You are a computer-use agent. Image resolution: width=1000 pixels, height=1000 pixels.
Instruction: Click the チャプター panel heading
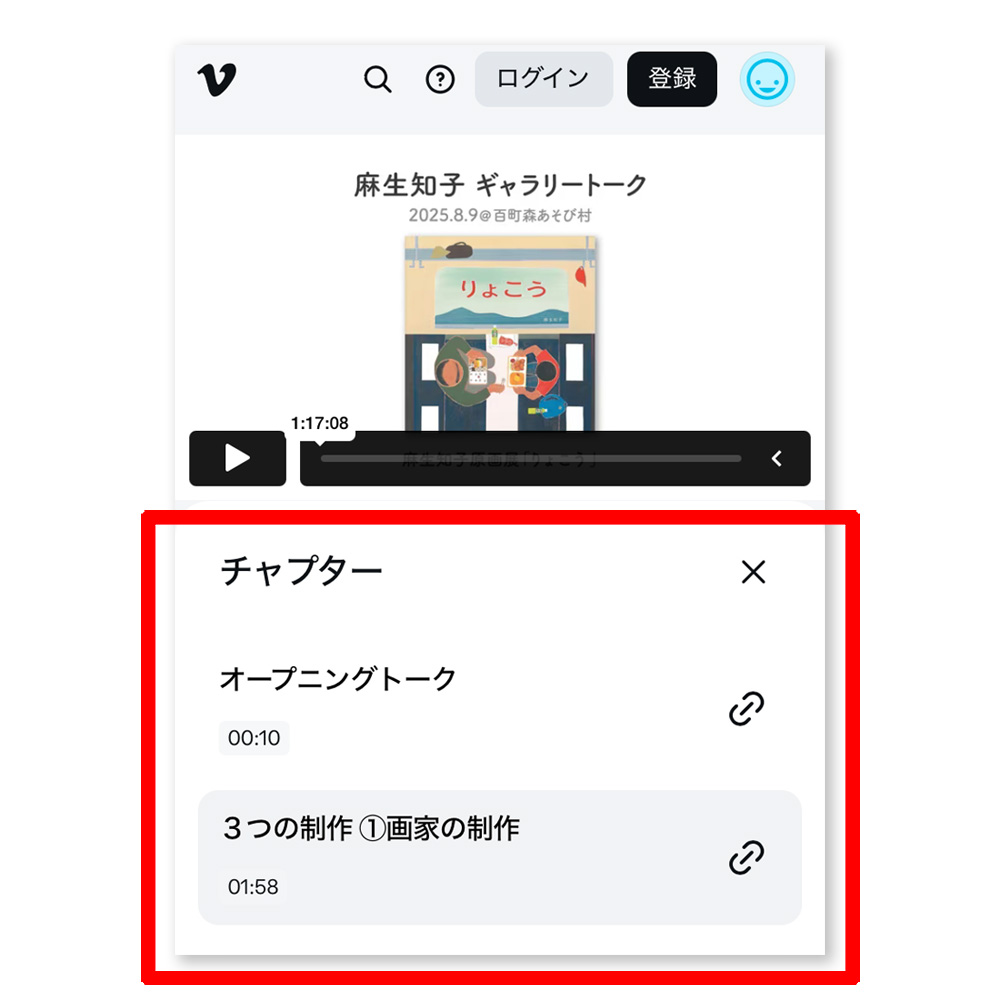pos(301,570)
